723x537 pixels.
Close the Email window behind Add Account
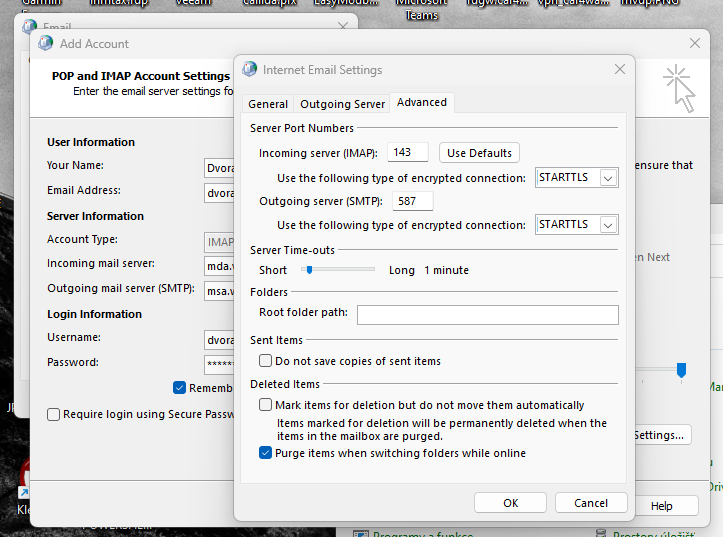(343, 26)
